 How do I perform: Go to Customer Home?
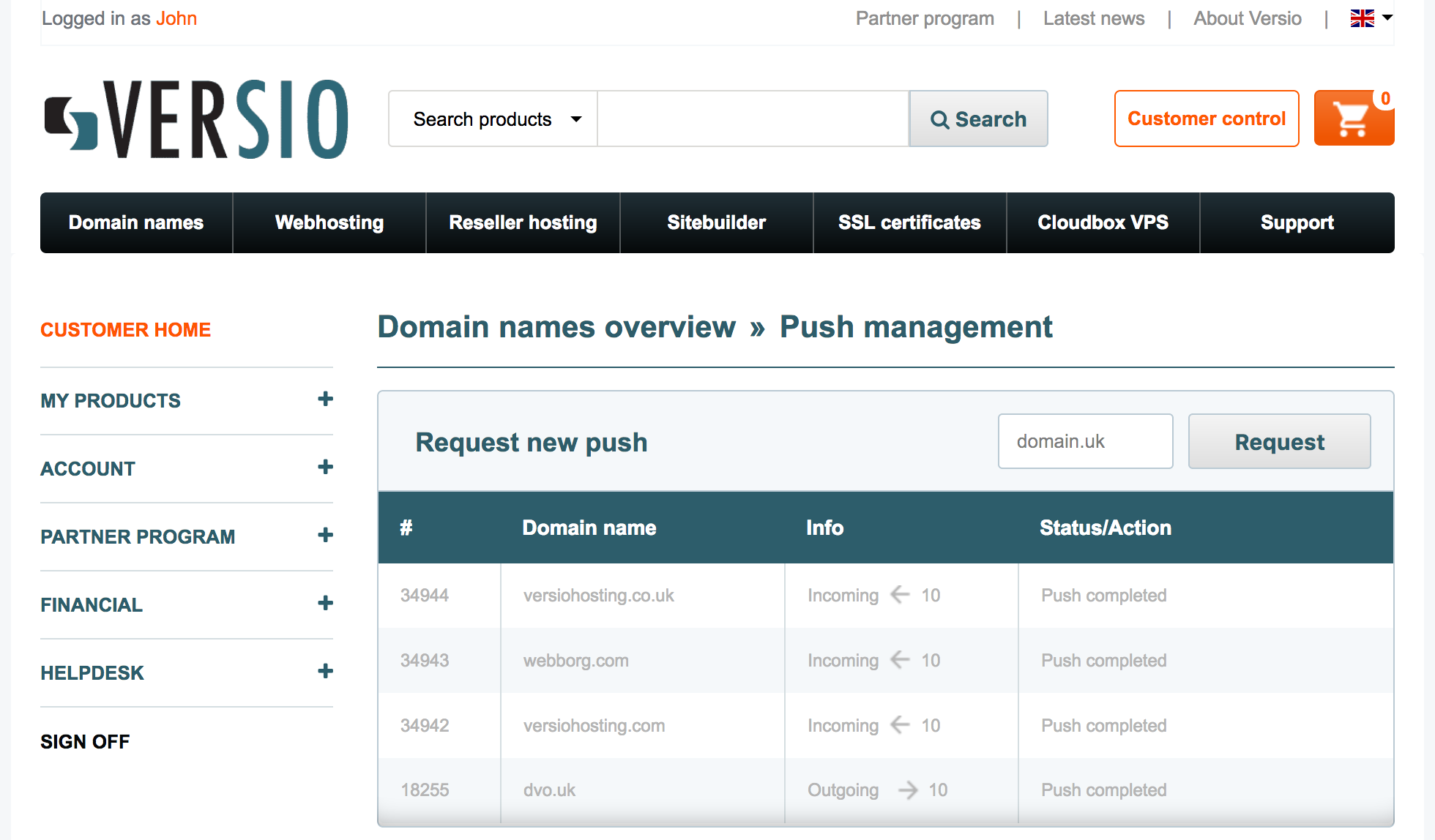click(x=125, y=330)
